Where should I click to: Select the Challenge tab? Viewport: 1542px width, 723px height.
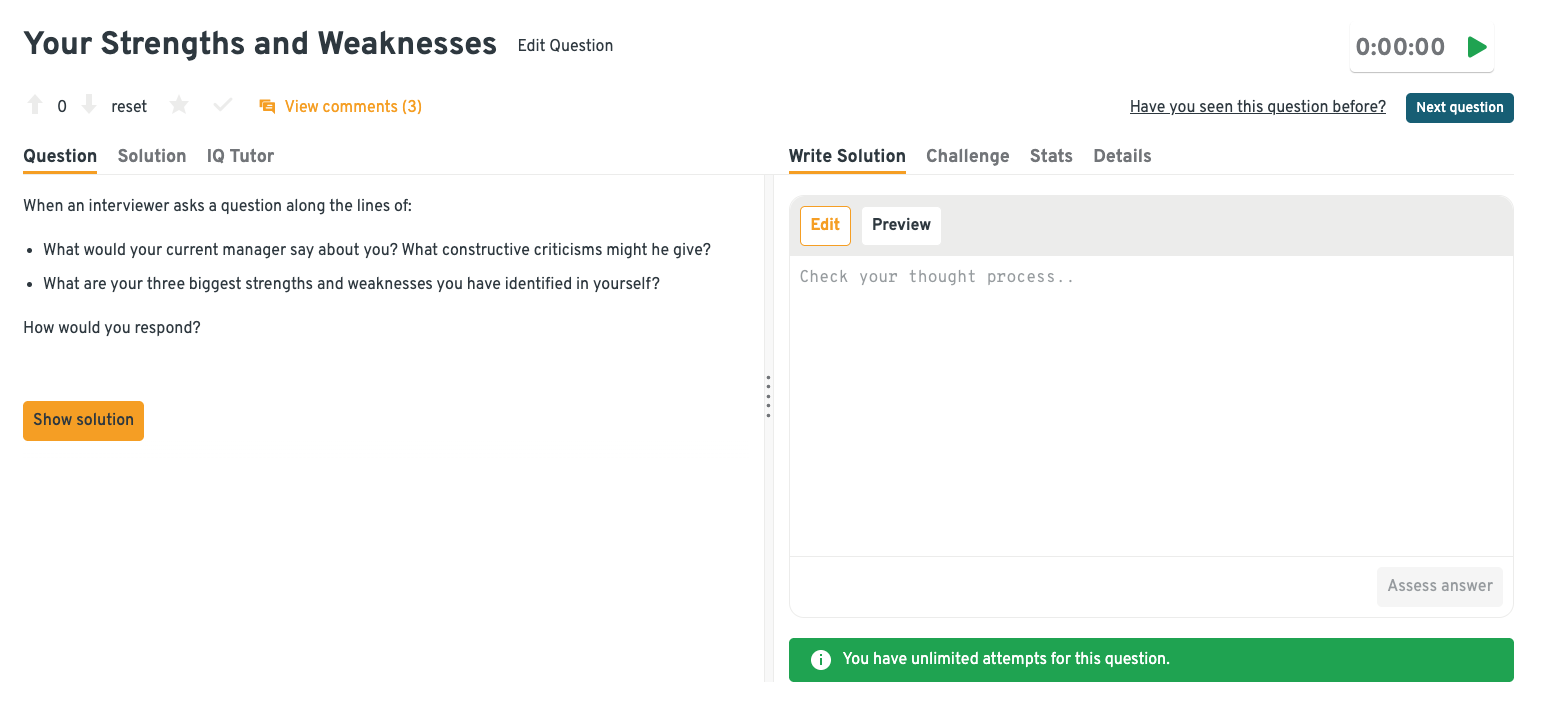point(967,156)
